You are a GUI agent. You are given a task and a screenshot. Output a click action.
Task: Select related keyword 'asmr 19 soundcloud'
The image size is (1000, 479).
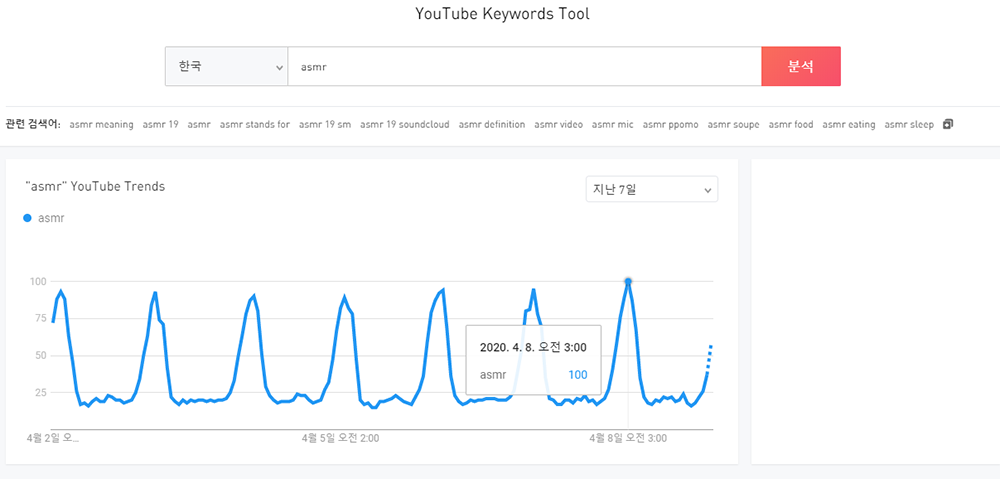click(404, 124)
